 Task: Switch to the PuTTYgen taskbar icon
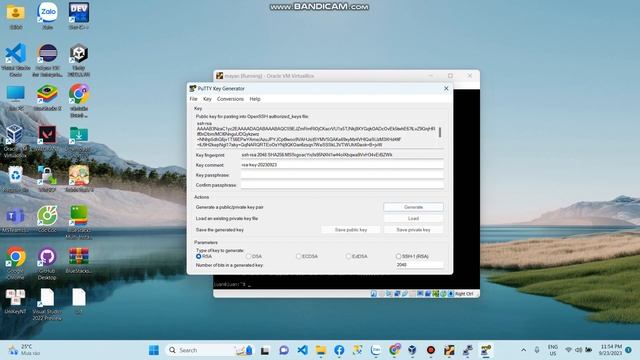coord(486,350)
